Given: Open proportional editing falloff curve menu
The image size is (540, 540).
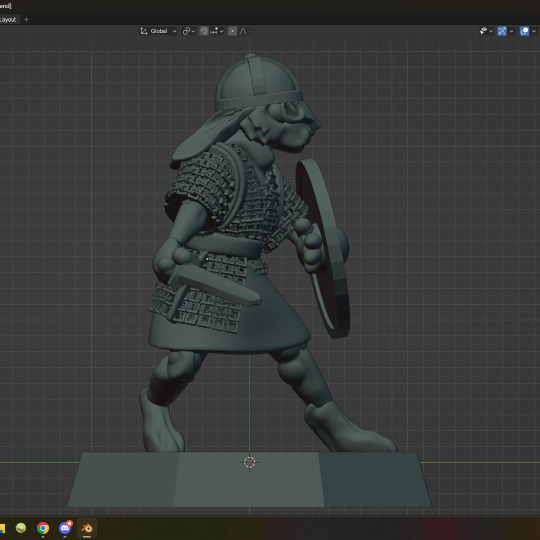Looking at the screenshot, I should pyautogui.click(x=245, y=31).
